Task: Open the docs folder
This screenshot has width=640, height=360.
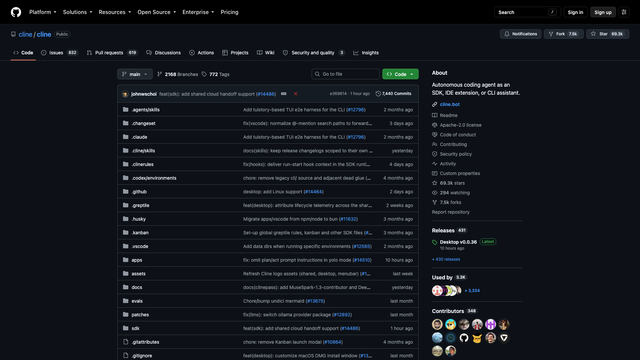Action: [137, 287]
